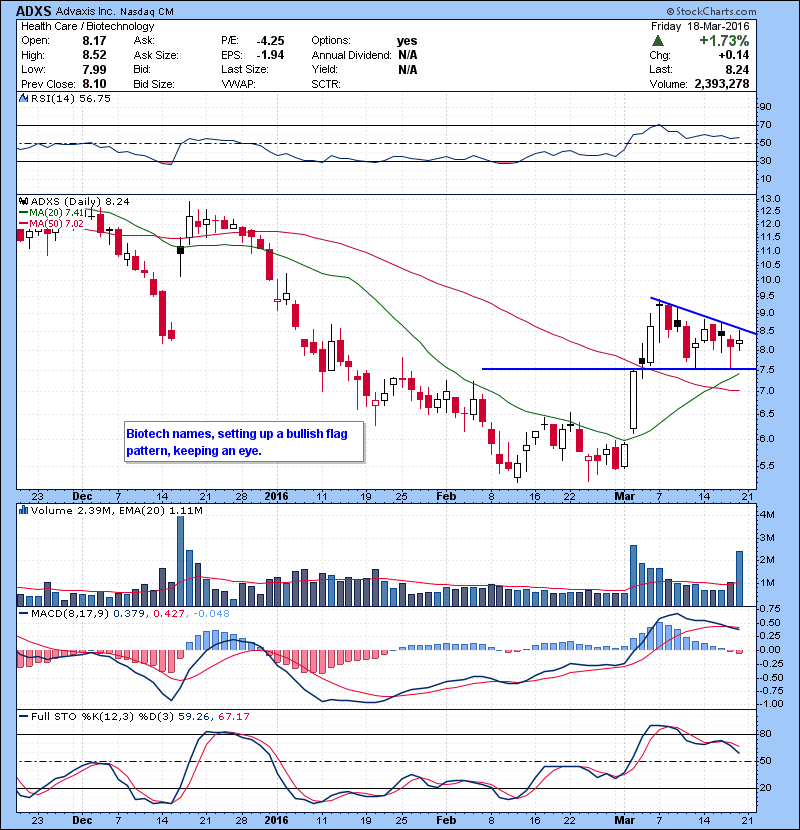Image resolution: width=800 pixels, height=830 pixels.
Task: Select the Advaxis Inc. company name
Action: (x=86, y=11)
